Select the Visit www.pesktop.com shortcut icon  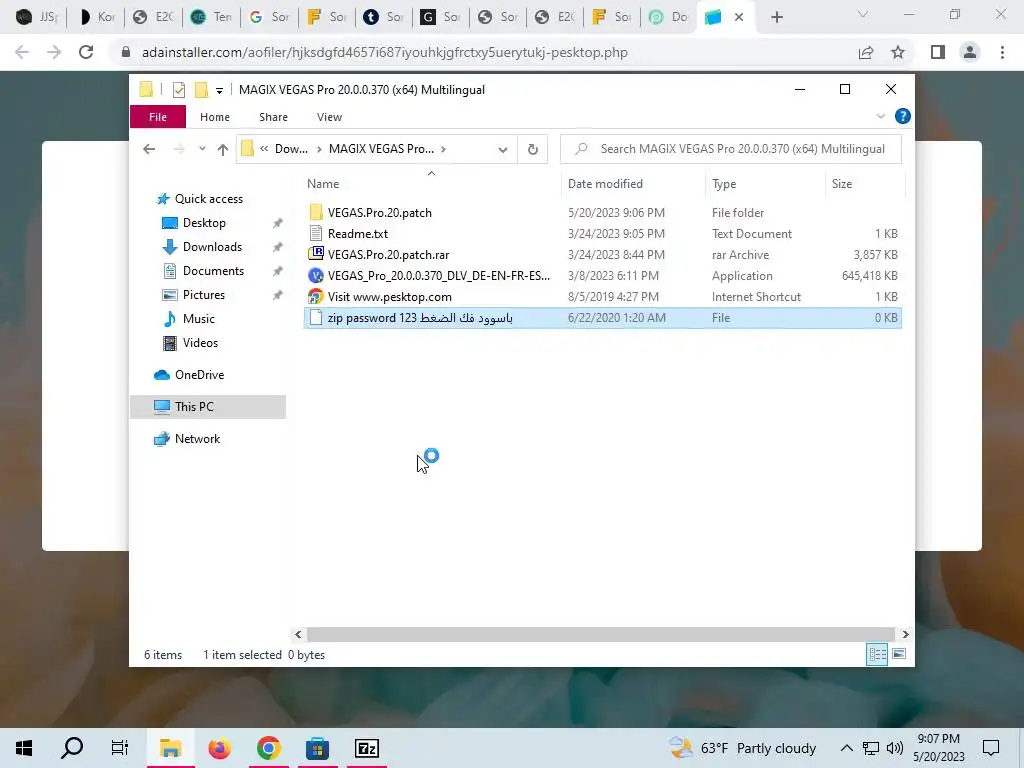(x=316, y=296)
